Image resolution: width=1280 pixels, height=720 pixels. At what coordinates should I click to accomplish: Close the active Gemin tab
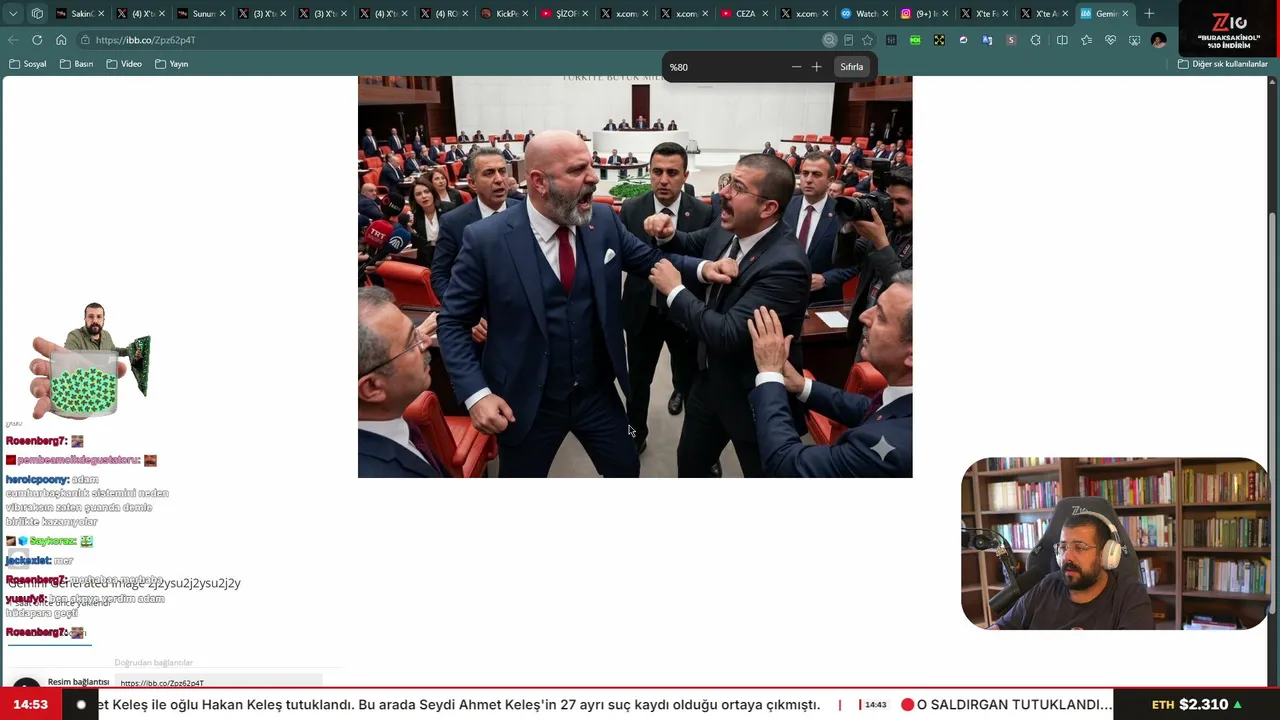pyautogui.click(x=1125, y=14)
